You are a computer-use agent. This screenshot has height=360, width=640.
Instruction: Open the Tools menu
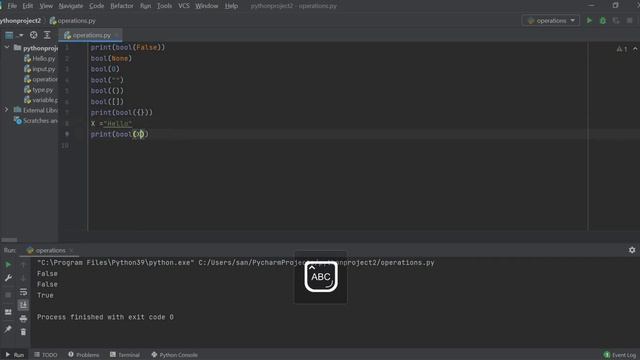click(164, 6)
